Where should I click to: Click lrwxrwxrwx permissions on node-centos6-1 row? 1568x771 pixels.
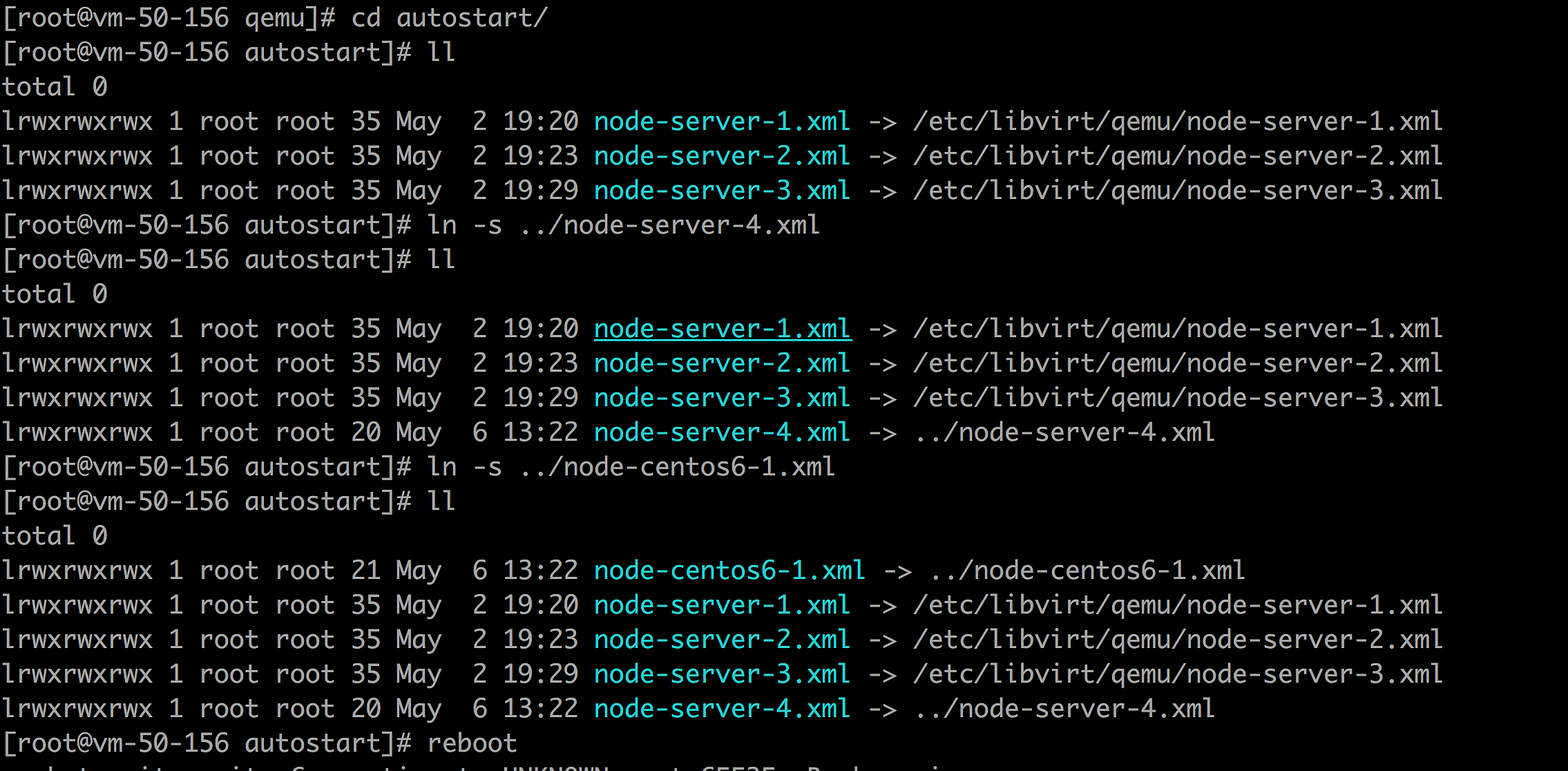point(77,571)
